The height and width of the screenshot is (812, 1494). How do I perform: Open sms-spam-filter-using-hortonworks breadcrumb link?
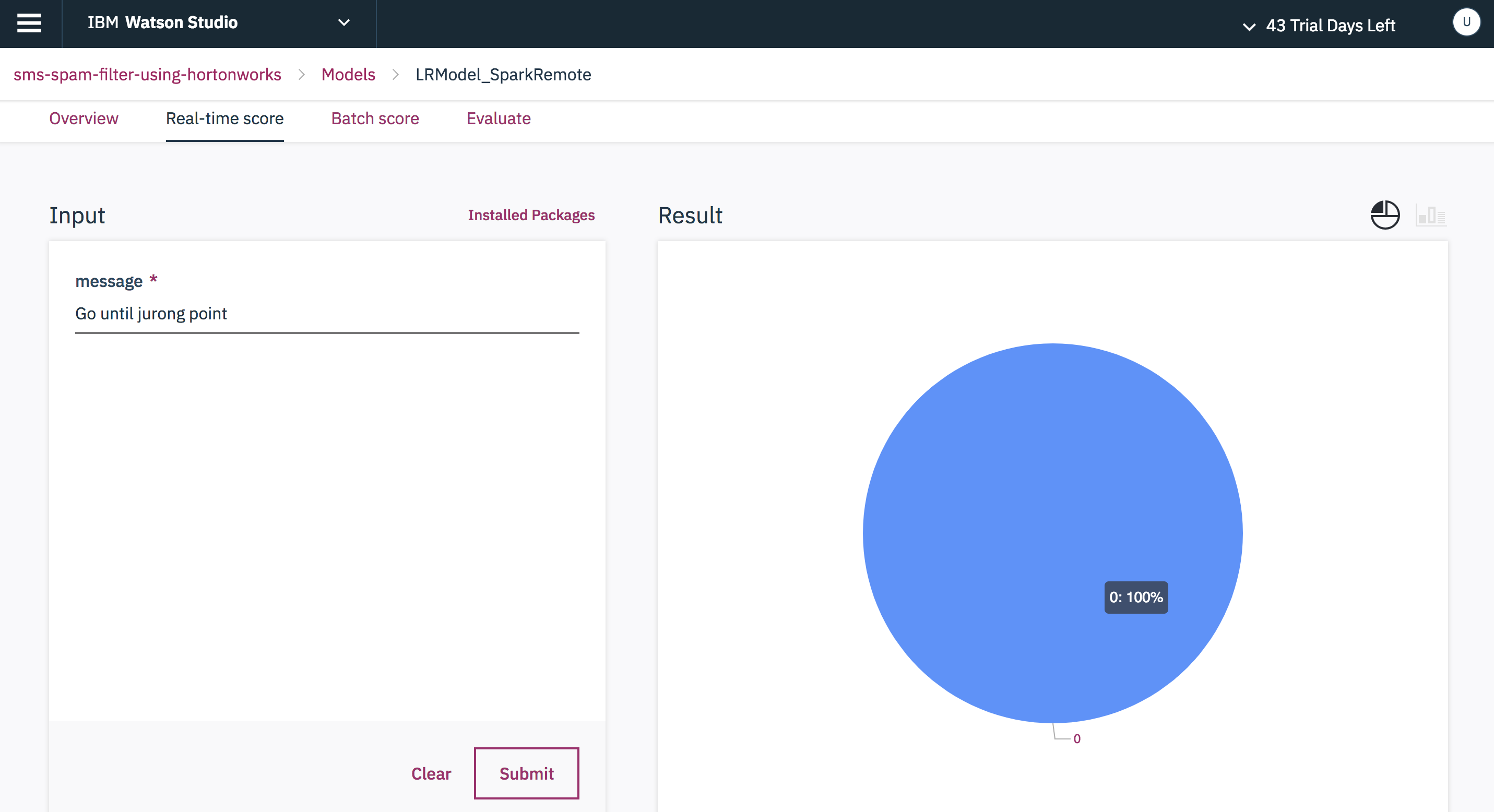(147, 75)
